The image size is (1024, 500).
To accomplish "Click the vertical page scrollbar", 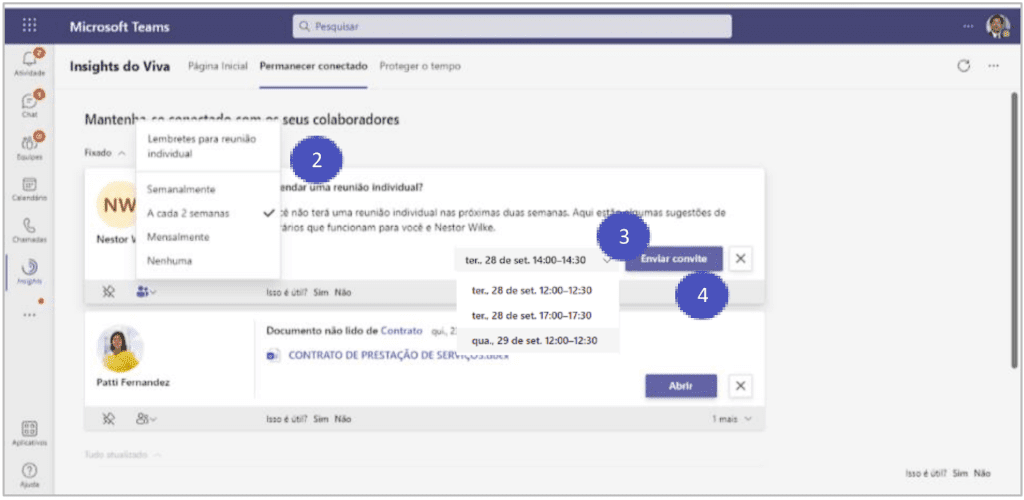I will (x=1014, y=228).
